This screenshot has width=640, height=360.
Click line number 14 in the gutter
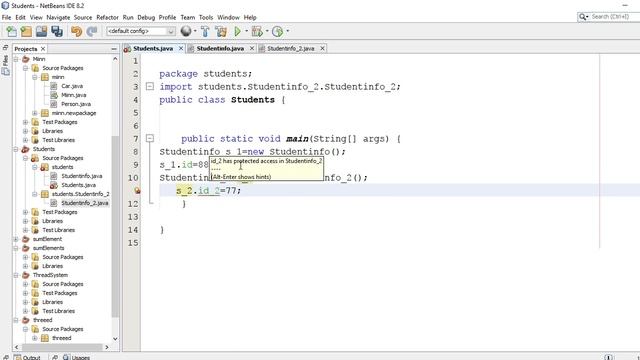pos(133,230)
